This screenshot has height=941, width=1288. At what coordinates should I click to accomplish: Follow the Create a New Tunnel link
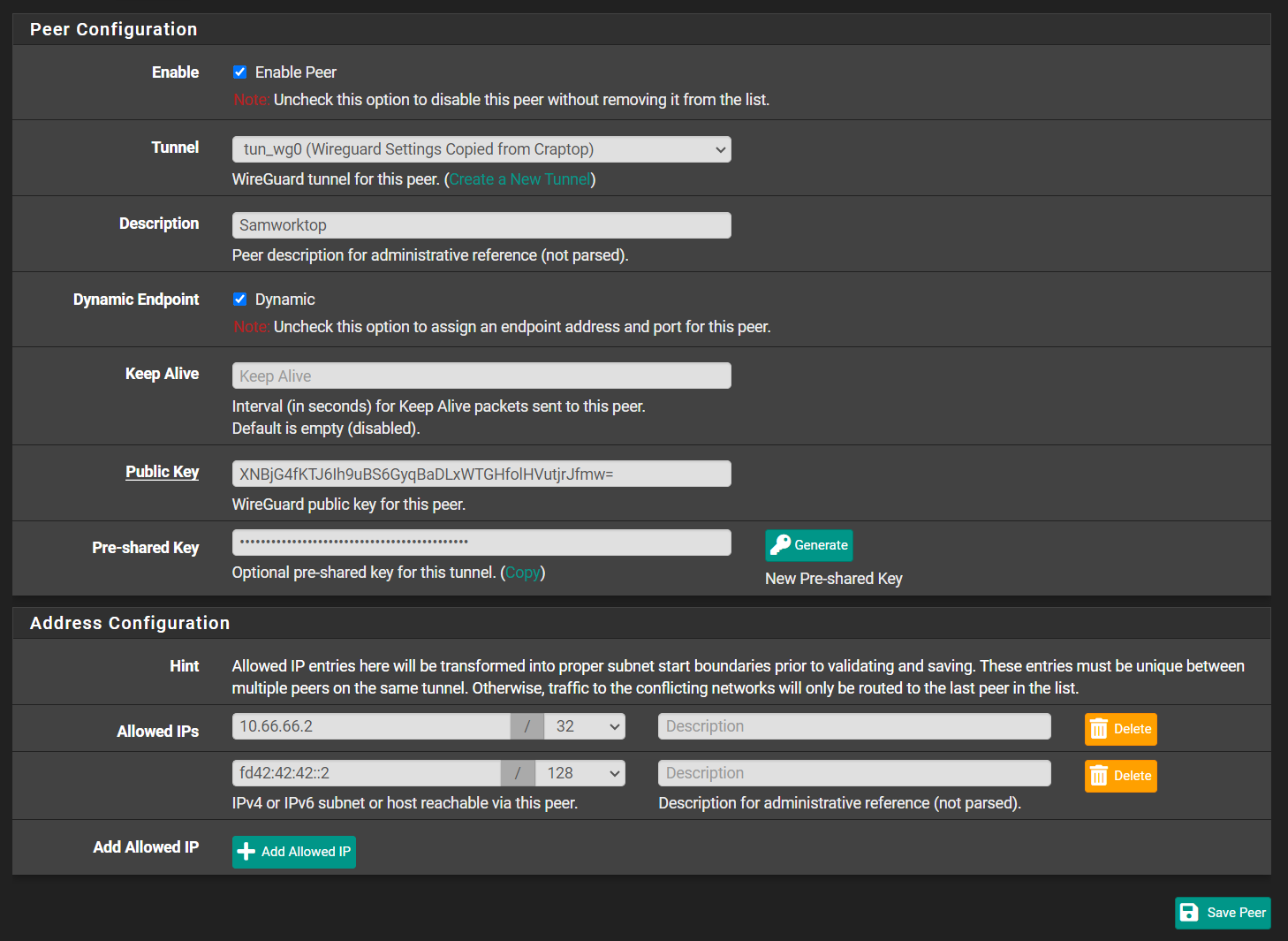click(x=519, y=179)
